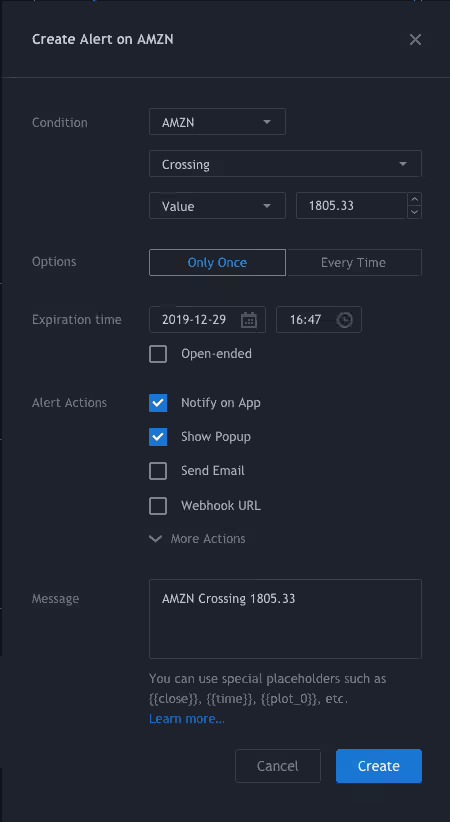The height and width of the screenshot is (822, 450).
Task: Select the Every Time option
Action: point(353,262)
